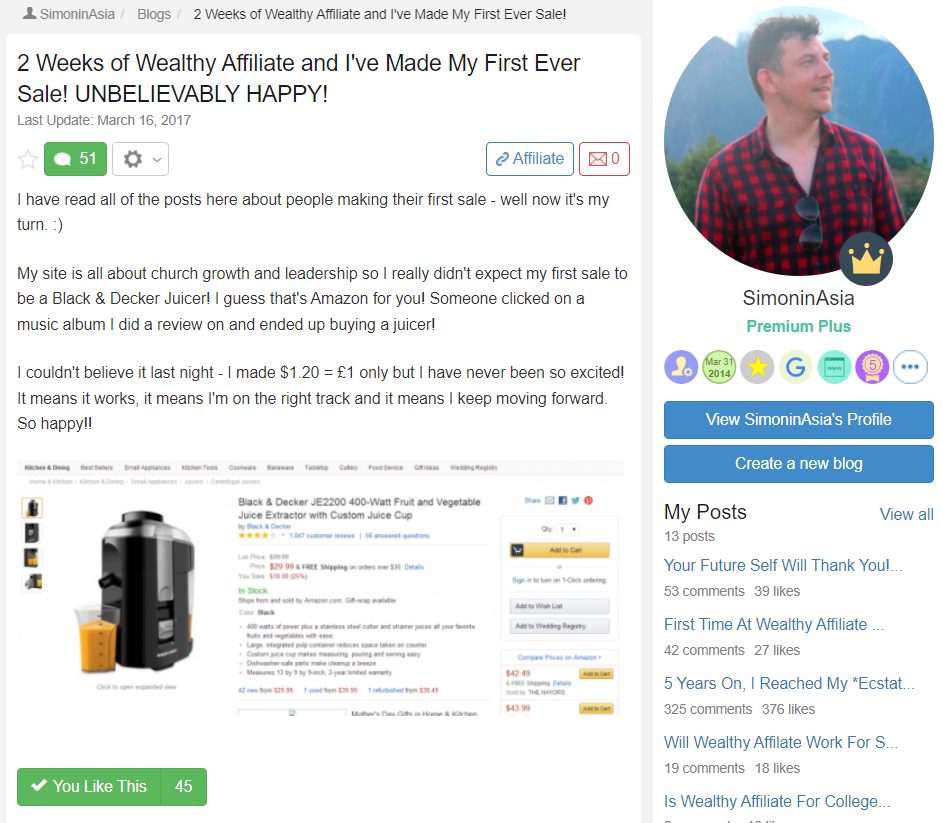Viewport: 943px width, 823px height.
Task: Open the Black & Decker juicer screenshot image
Action: (x=320, y=588)
